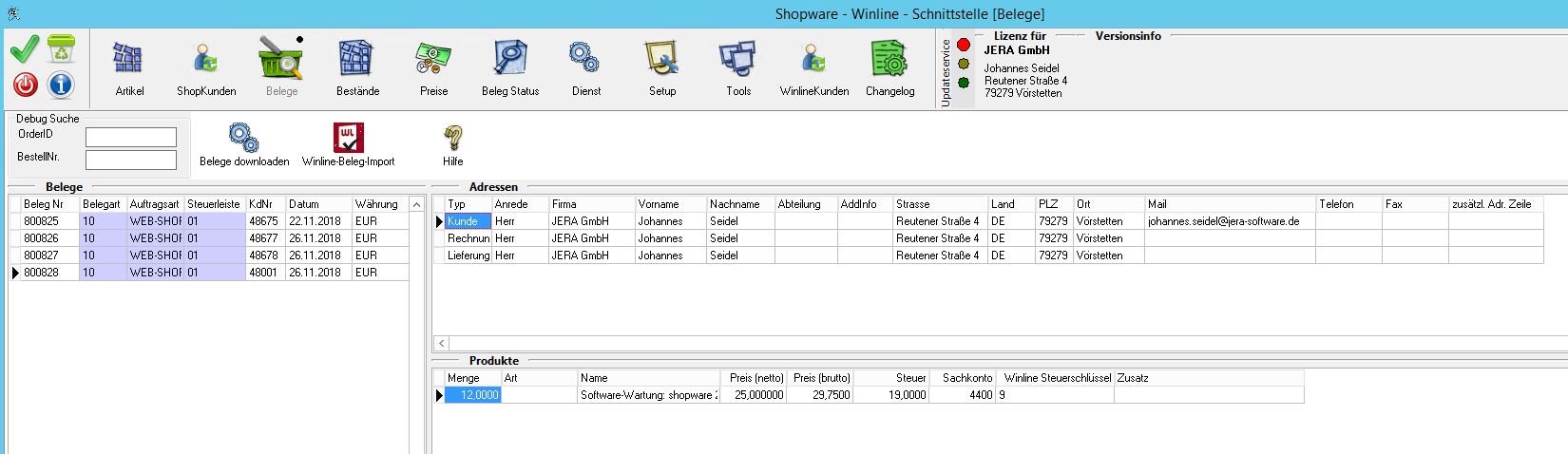Open the Changelog
This screenshot has width=1568, height=454.
pyautogui.click(x=889, y=67)
